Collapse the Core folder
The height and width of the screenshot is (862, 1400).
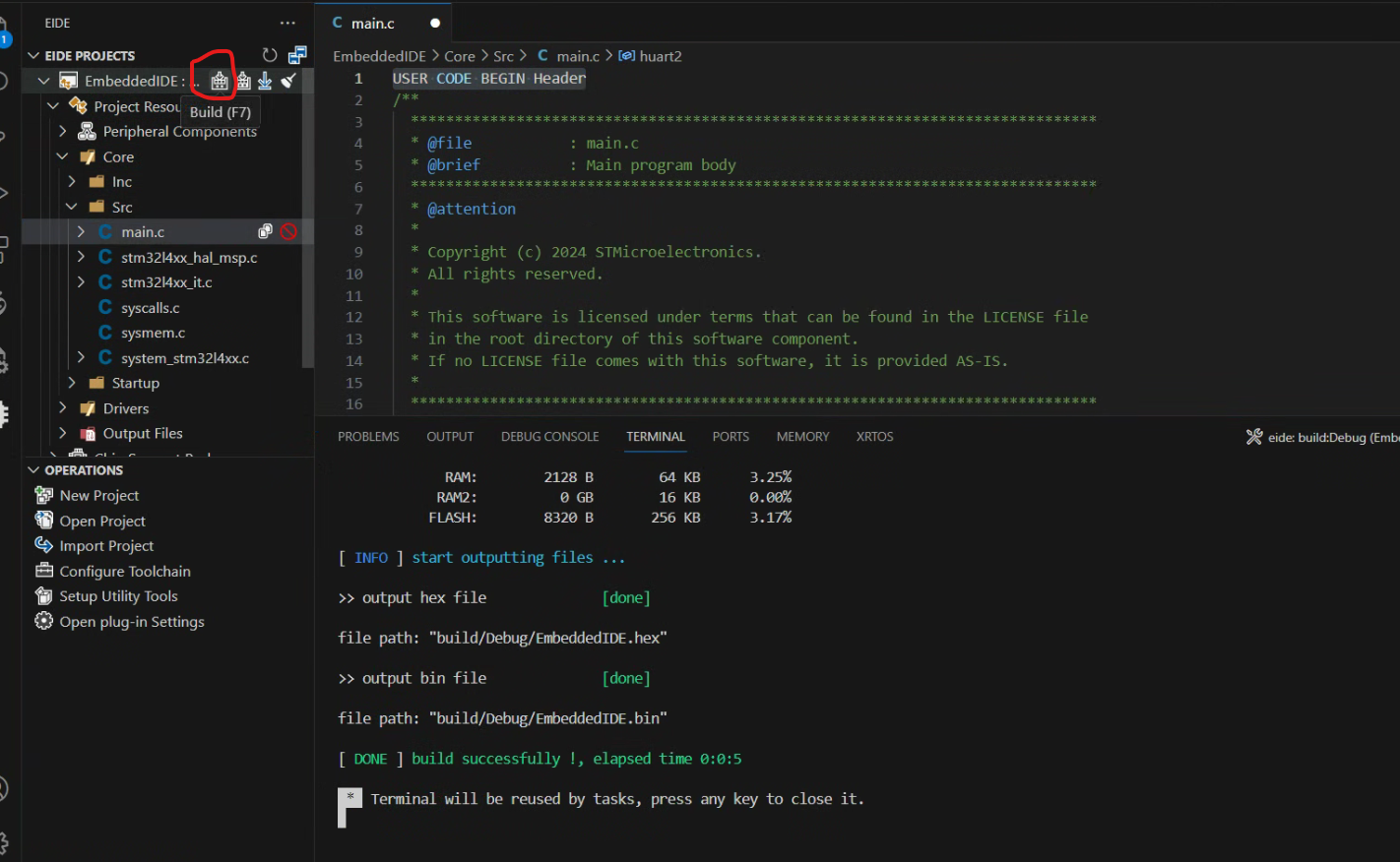(x=63, y=156)
